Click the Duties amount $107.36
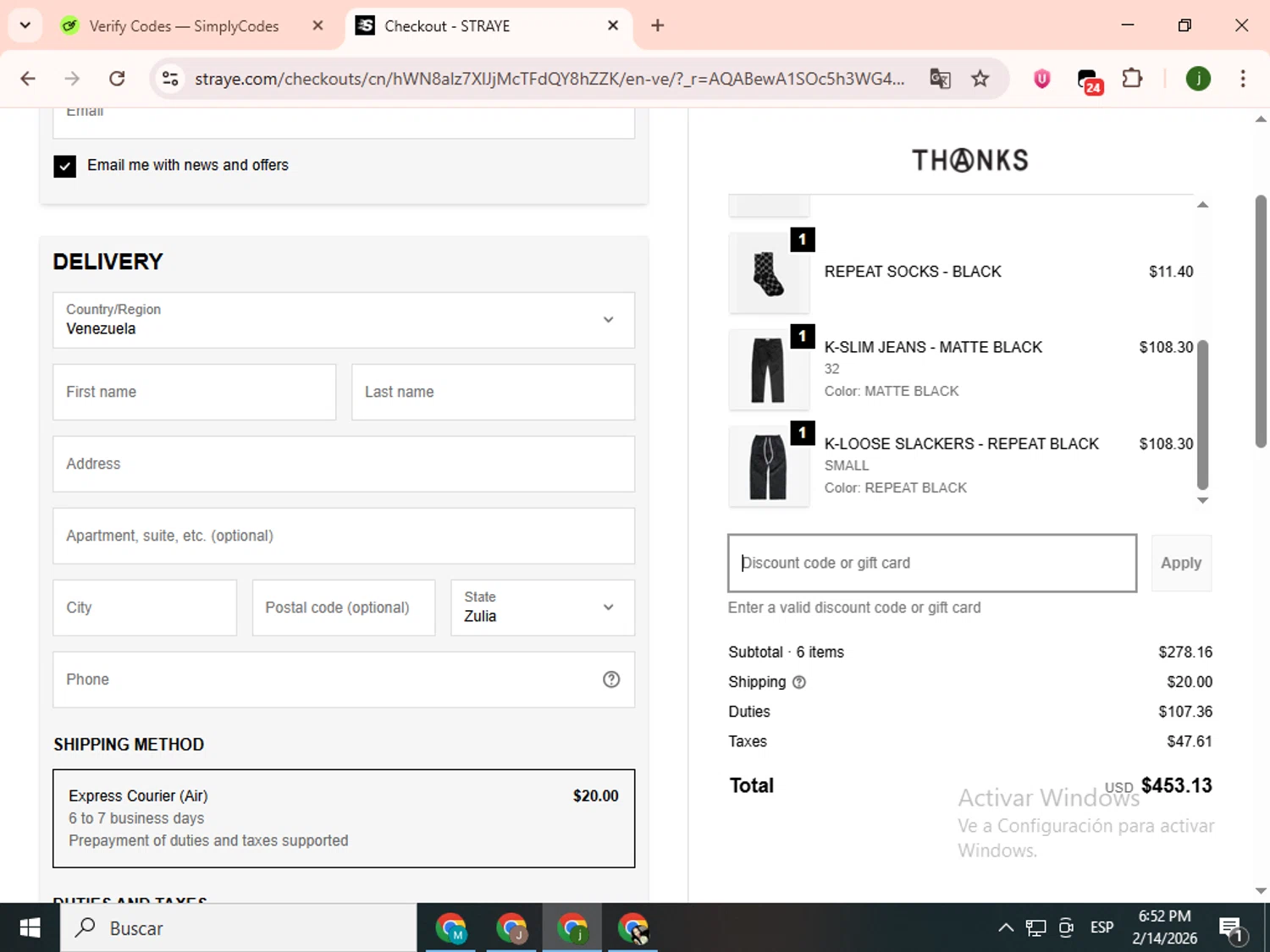 click(x=1185, y=712)
